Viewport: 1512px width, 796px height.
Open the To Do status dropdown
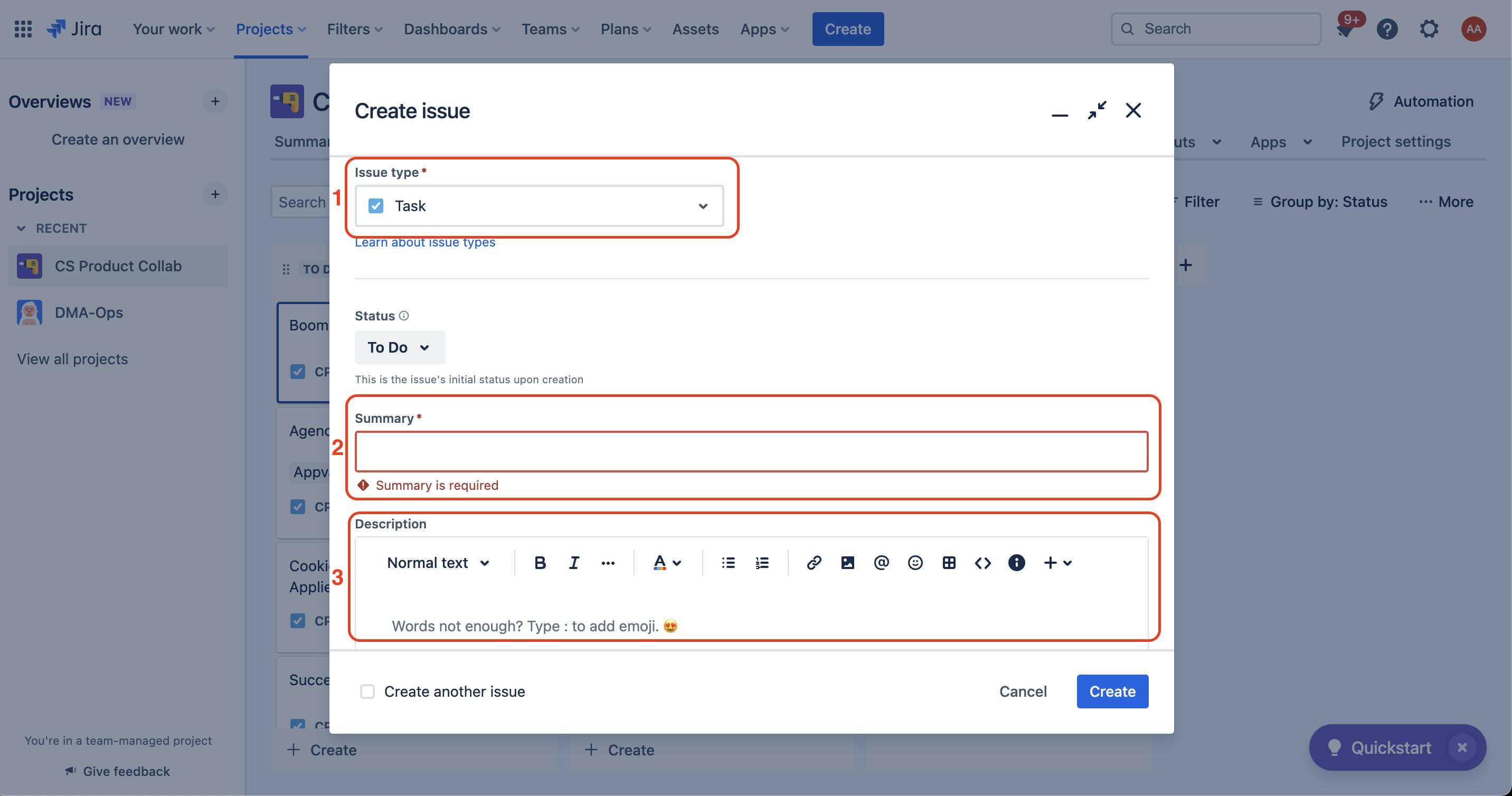pos(400,347)
